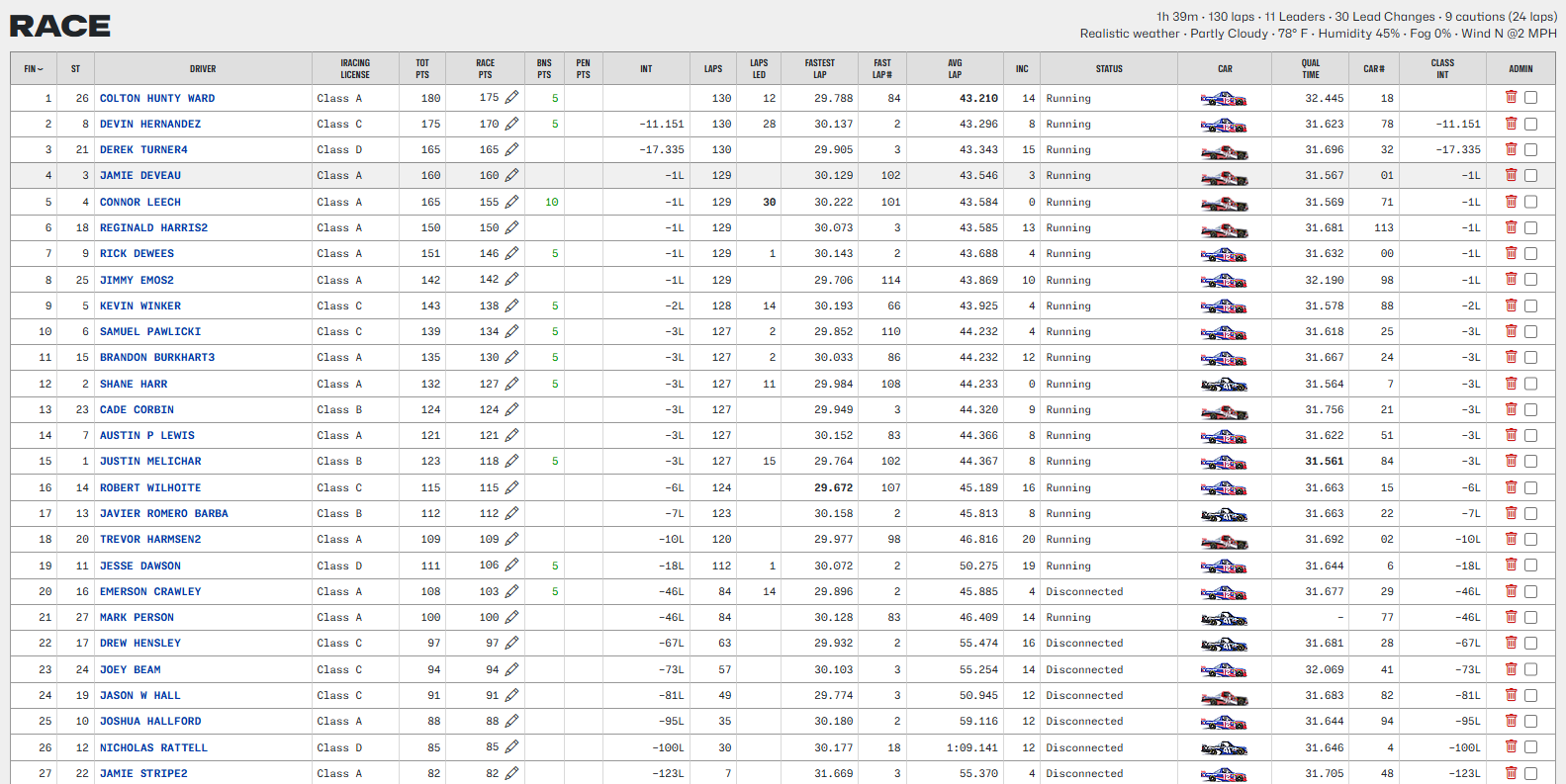The height and width of the screenshot is (784, 1566).
Task: Click fastest lap time 29.672
Action: coord(834,487)
